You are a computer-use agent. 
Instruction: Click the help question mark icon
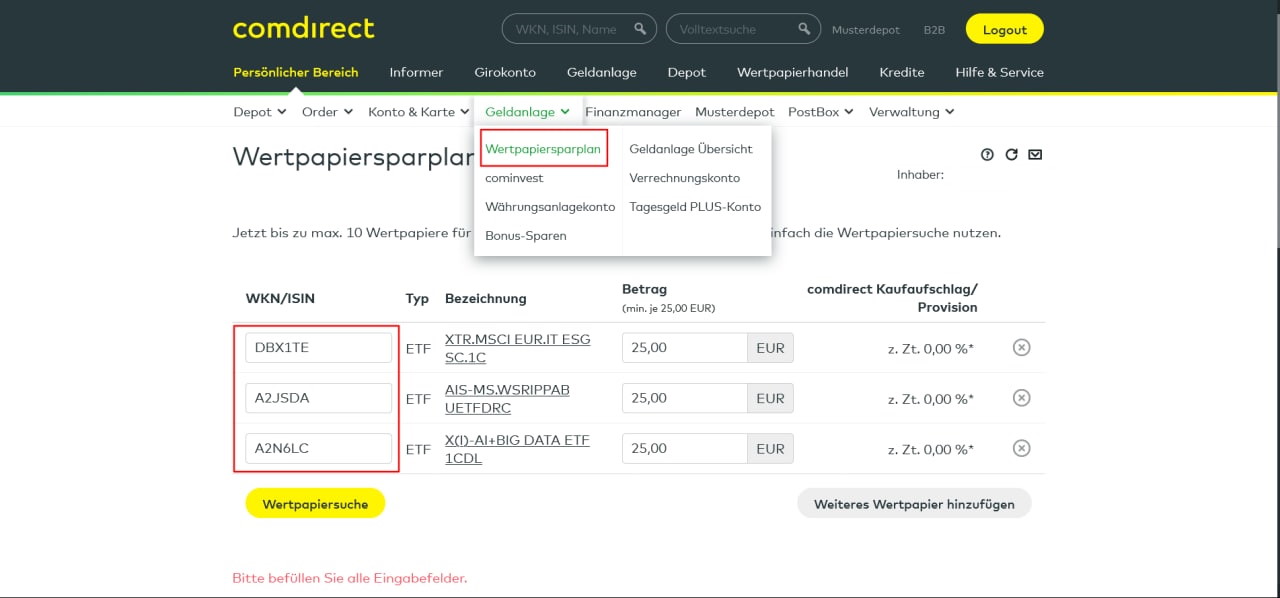coord(987,155)
